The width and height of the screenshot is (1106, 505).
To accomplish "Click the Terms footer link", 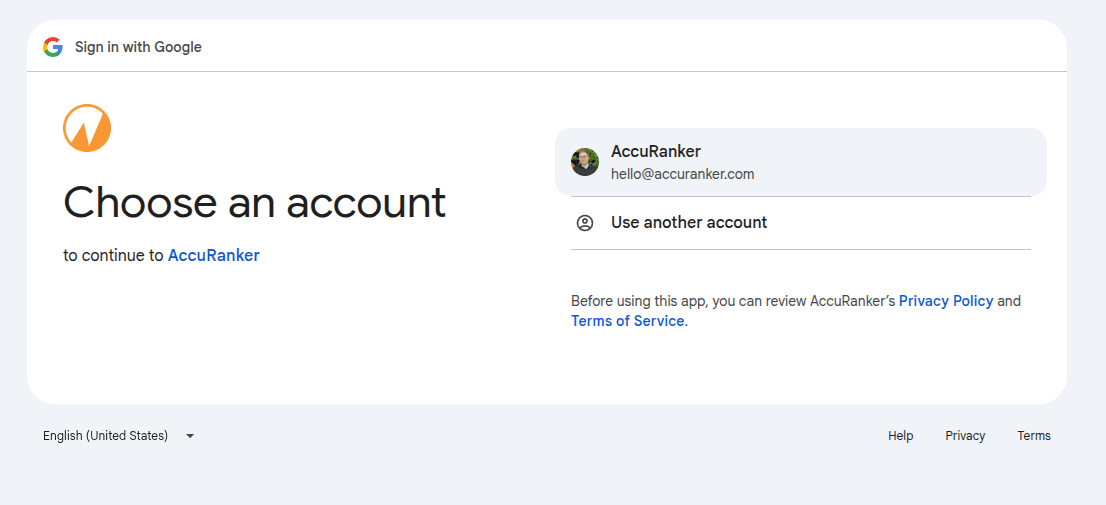I will click(1034, 436).
